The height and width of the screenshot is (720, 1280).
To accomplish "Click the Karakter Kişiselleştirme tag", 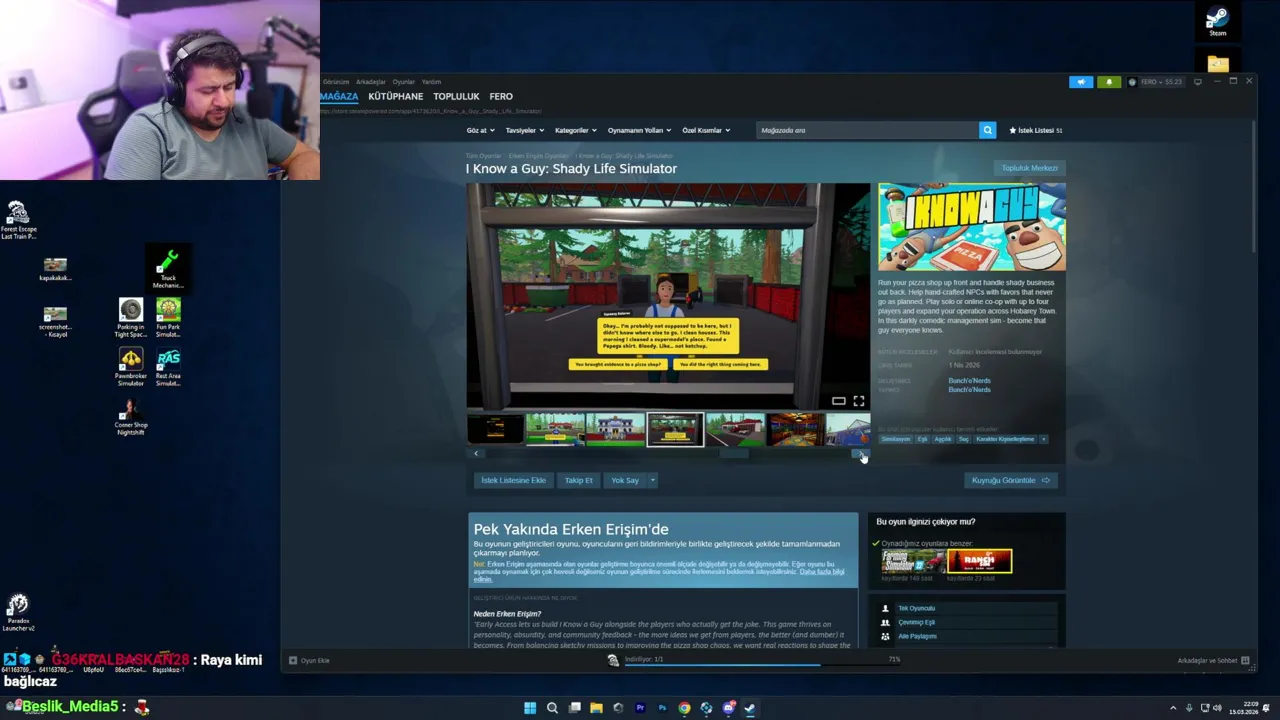I will pos(1005,439).
